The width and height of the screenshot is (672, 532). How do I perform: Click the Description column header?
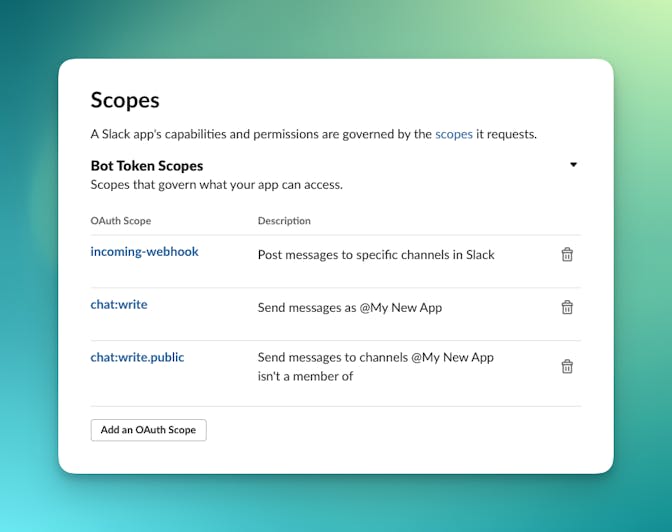click(x=284, y=221)
